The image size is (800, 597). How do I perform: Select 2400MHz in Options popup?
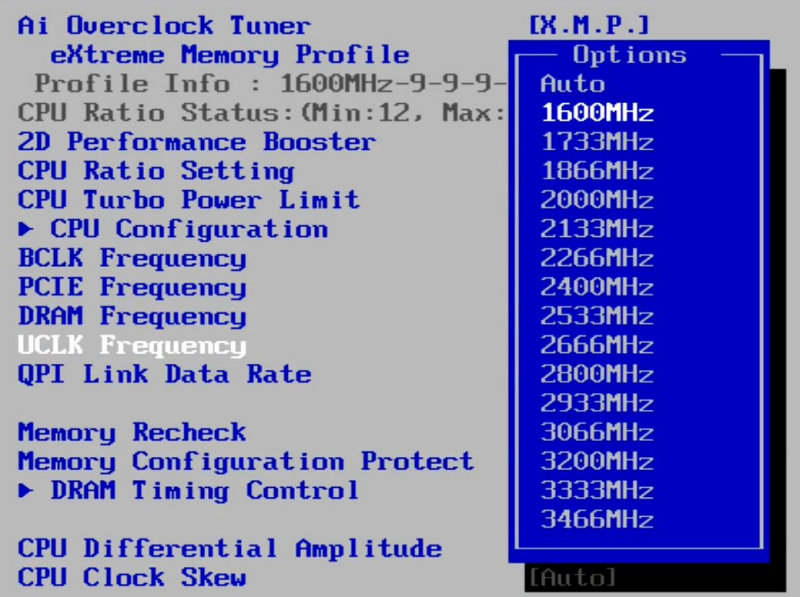point(597,287)
